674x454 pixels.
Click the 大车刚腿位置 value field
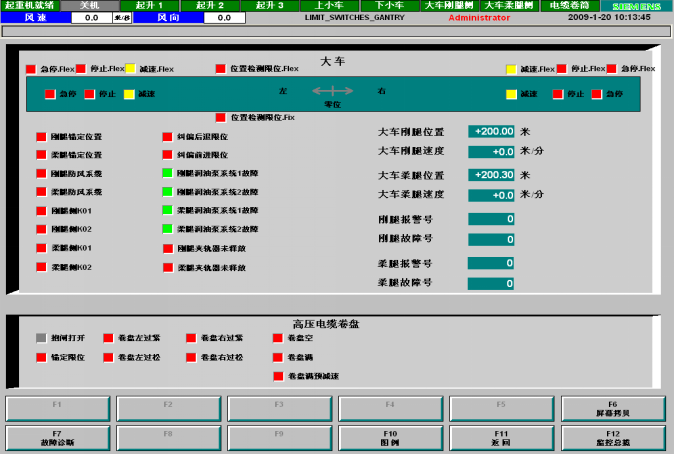pos(490,131)
